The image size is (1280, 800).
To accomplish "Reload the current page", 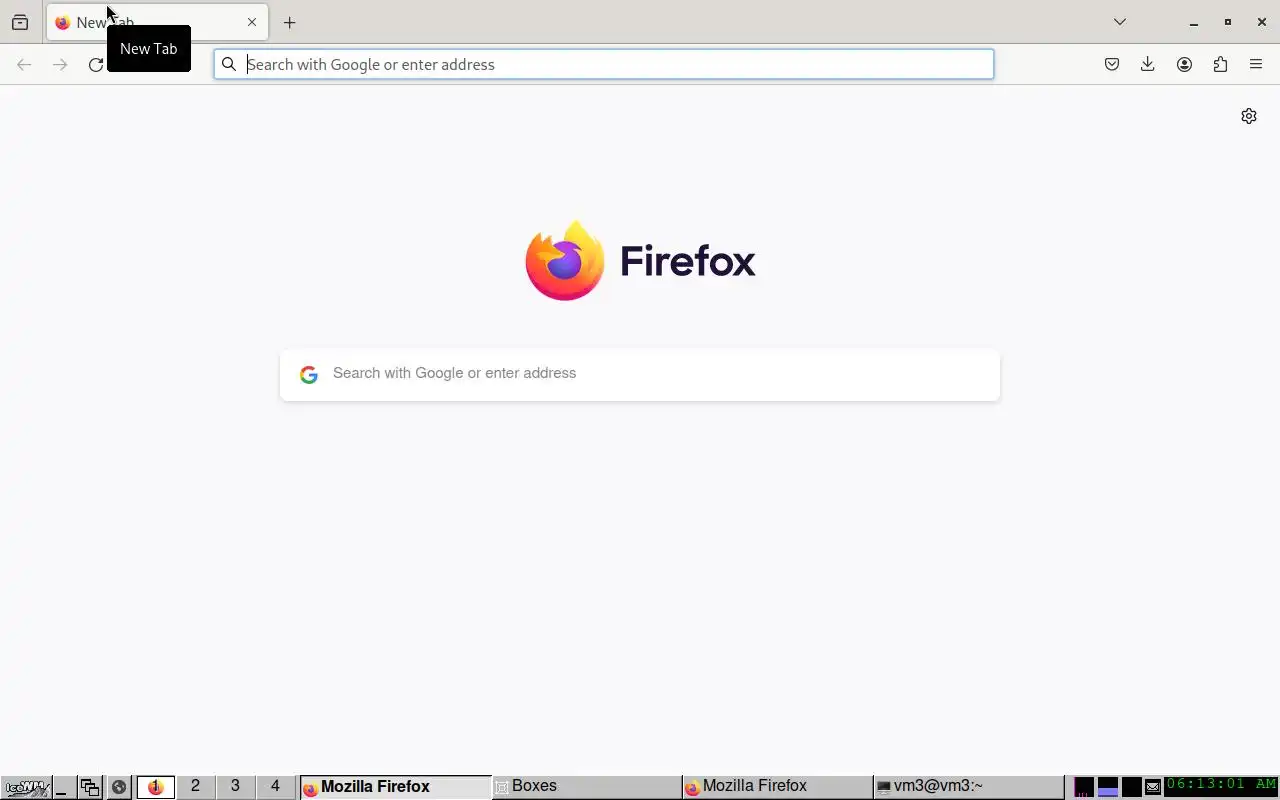I will (95, 64).
